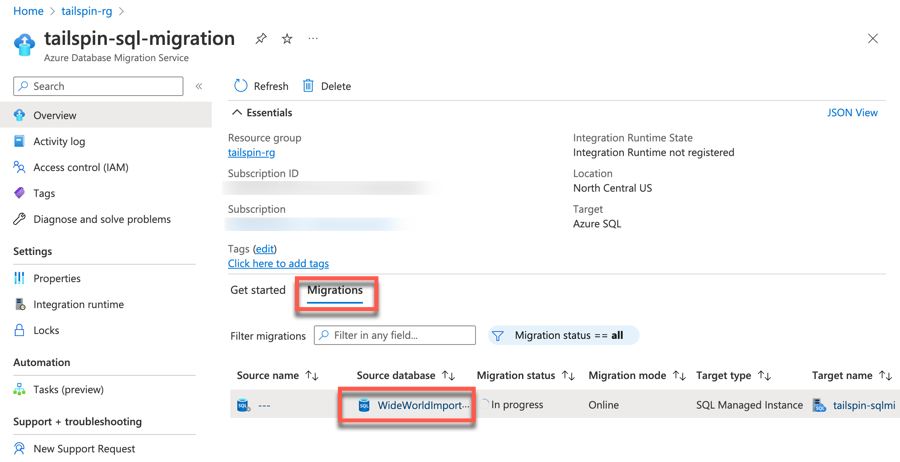Switch to the Get started tab

click(x=258, y=290)
